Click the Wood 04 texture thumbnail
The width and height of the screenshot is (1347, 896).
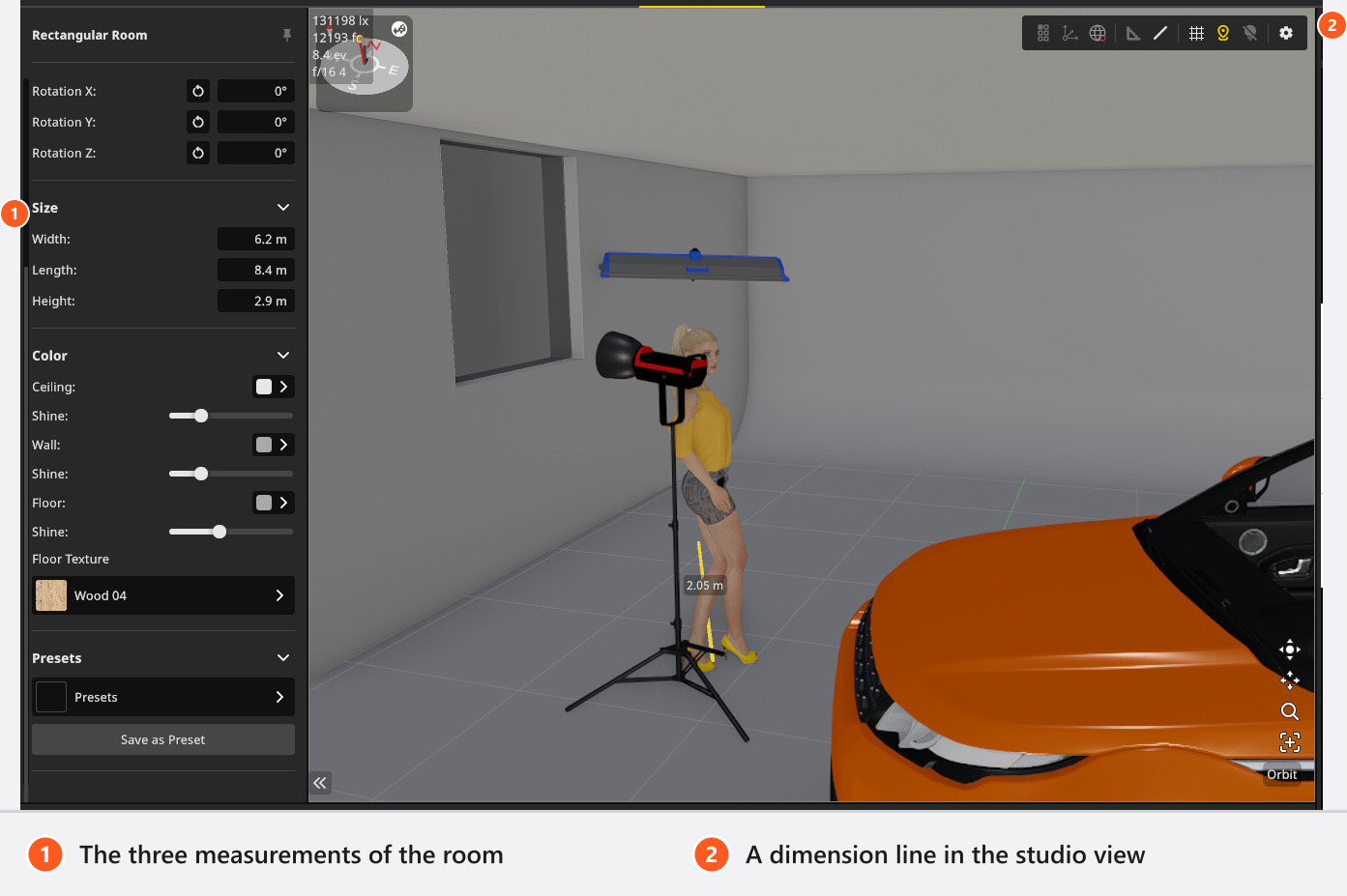click(x=51, y=595)
